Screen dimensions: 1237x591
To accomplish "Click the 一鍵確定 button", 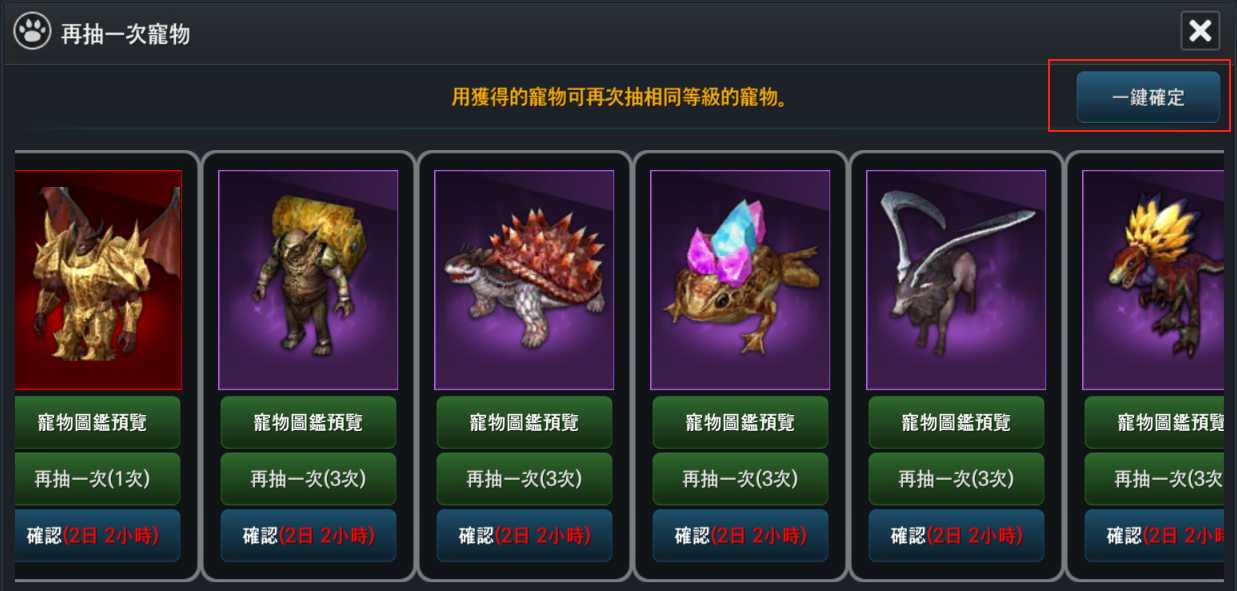I will 1148,97.
